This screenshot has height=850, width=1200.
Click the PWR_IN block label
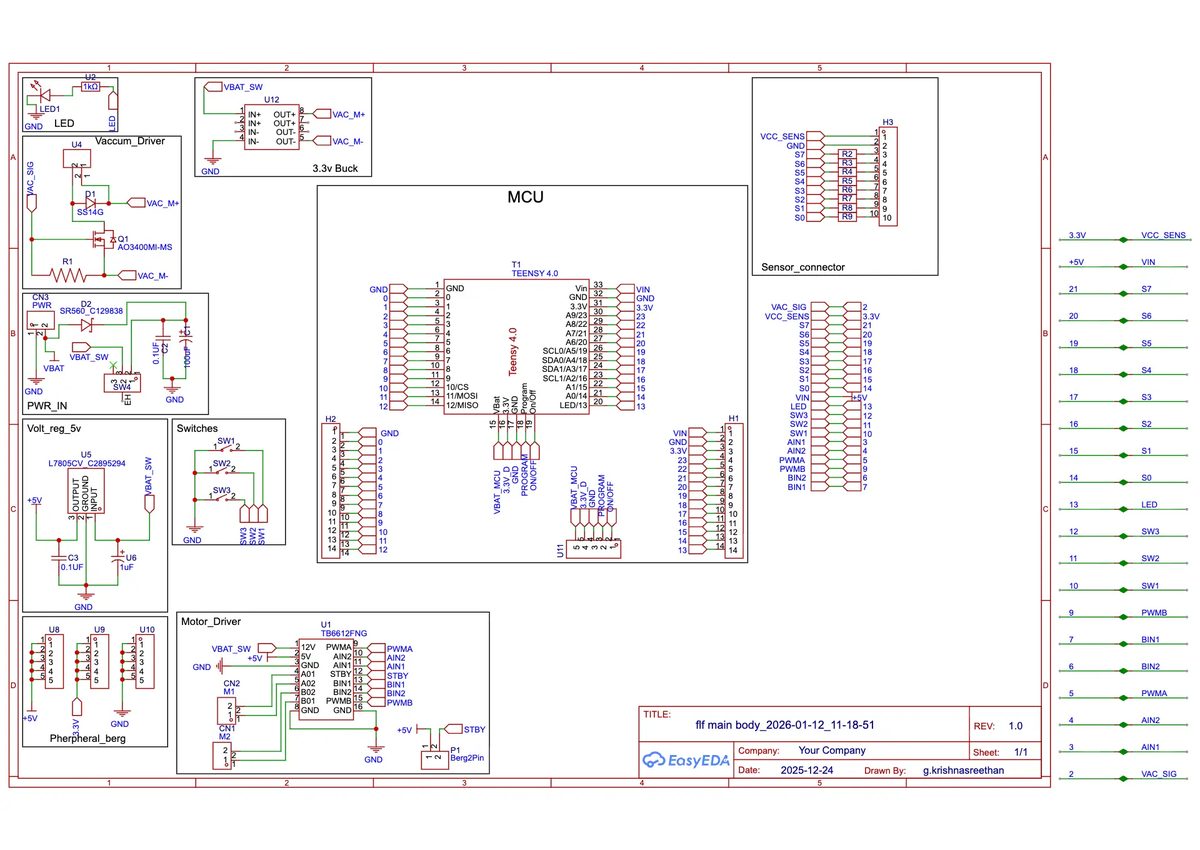click(48, 406)
